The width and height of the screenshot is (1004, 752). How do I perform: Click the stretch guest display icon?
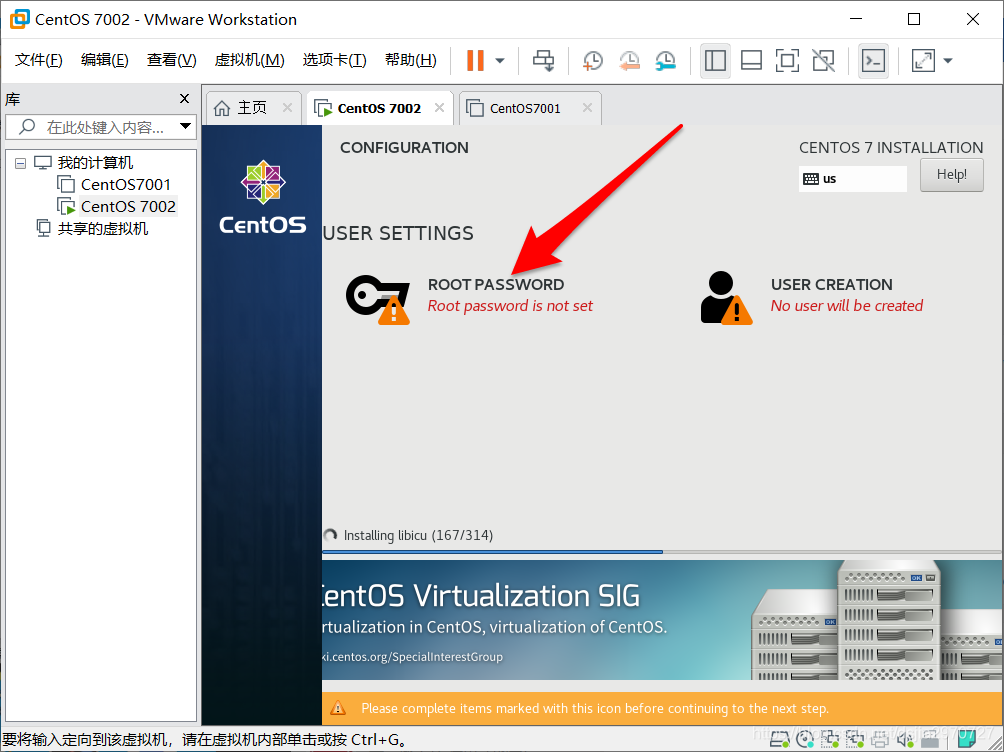coord(923,61)
